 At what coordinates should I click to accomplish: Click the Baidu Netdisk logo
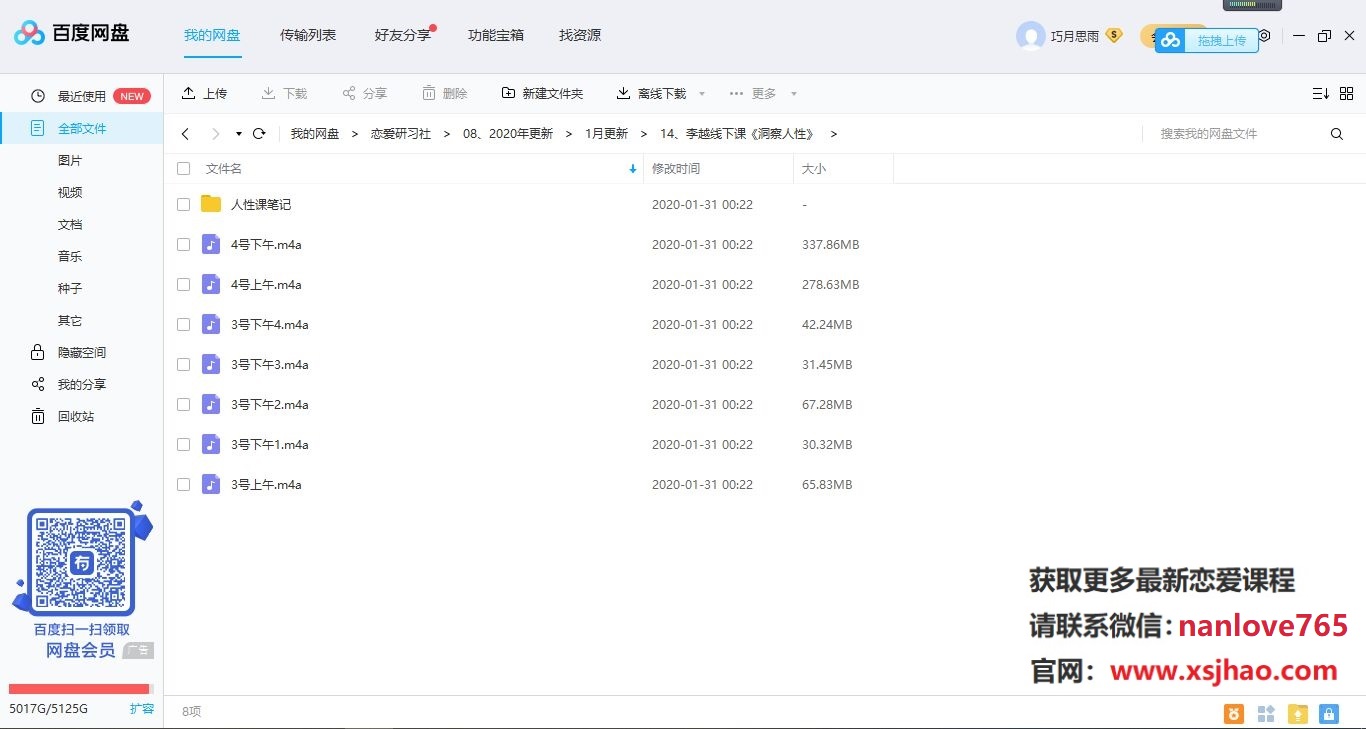(x=71, y=34)
